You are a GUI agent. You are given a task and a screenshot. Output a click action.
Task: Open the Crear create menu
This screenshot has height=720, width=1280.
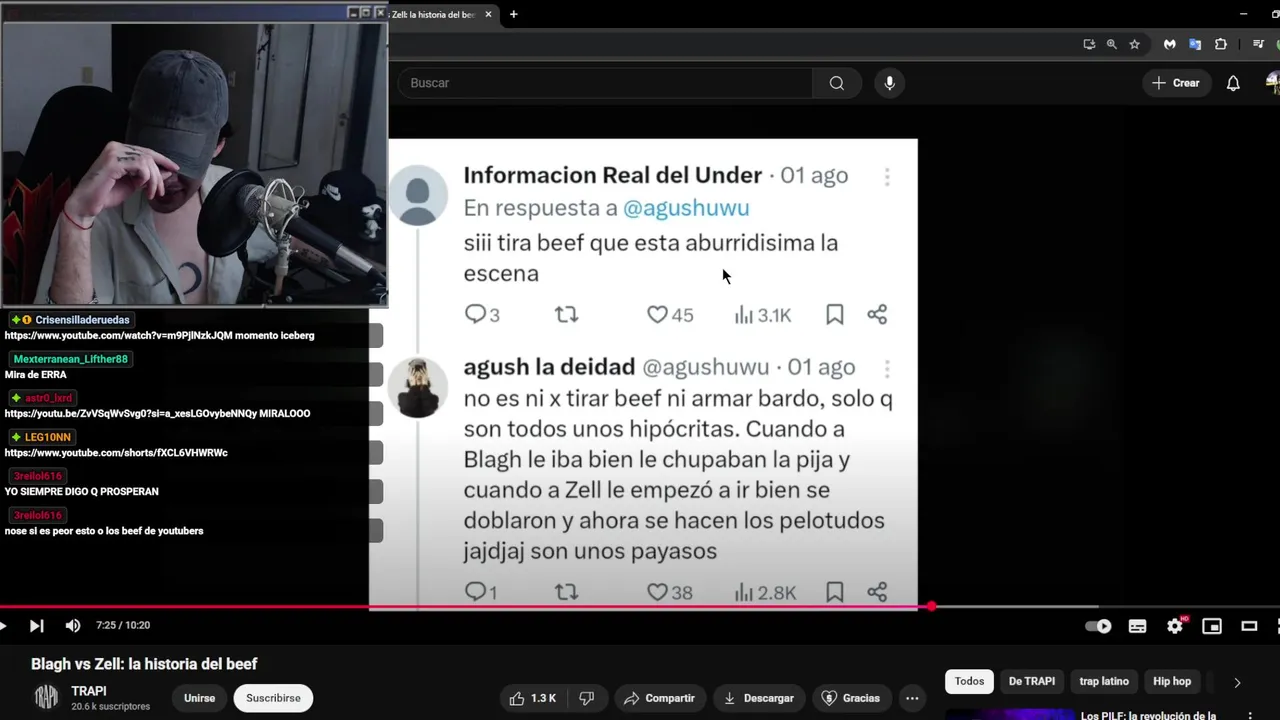[1176, 83]
